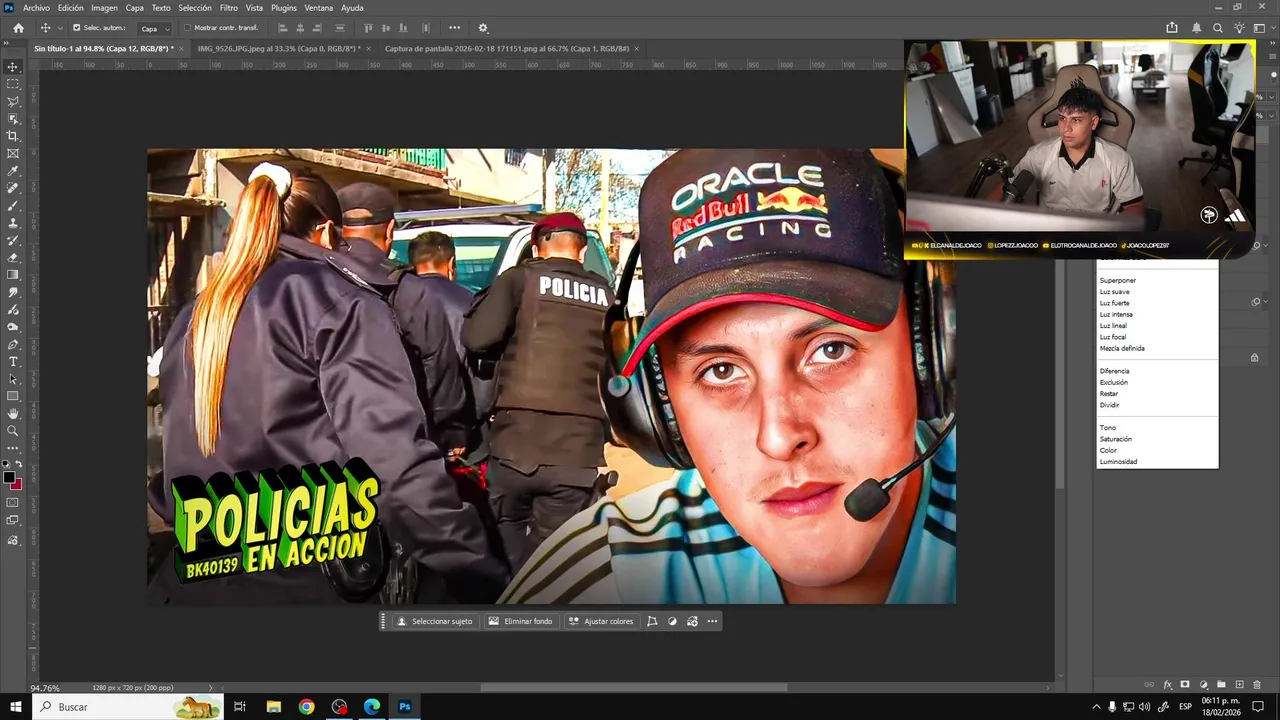The image size is (1280, 720).
Task: Select the Pen tool
Action: [13, 344]
